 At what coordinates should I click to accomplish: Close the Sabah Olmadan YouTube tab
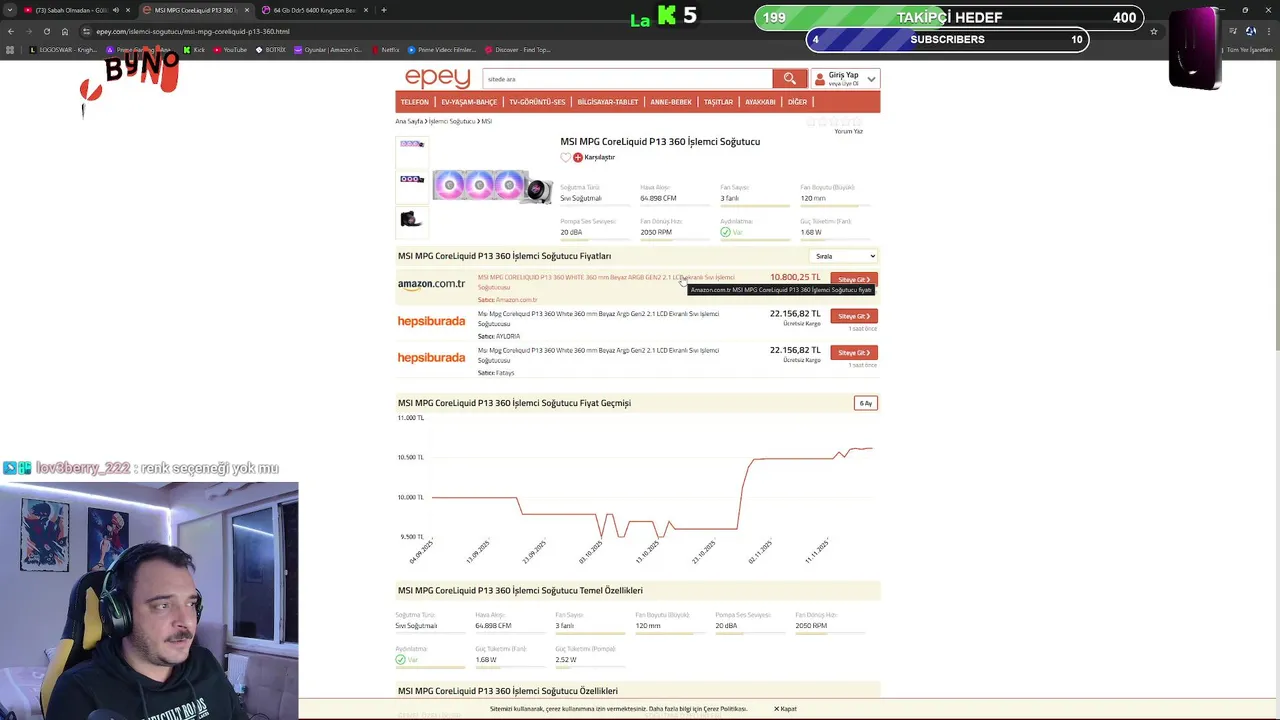[x=127, y=10]
